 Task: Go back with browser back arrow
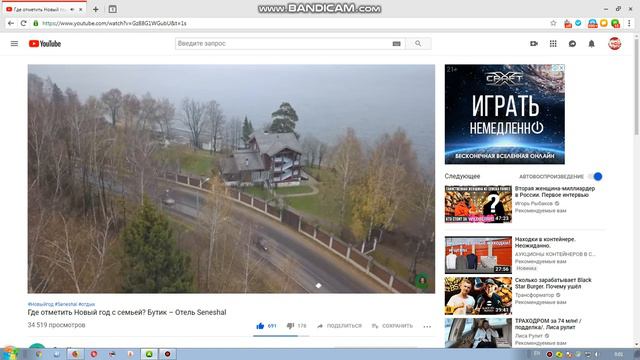[x=11, y=23]
